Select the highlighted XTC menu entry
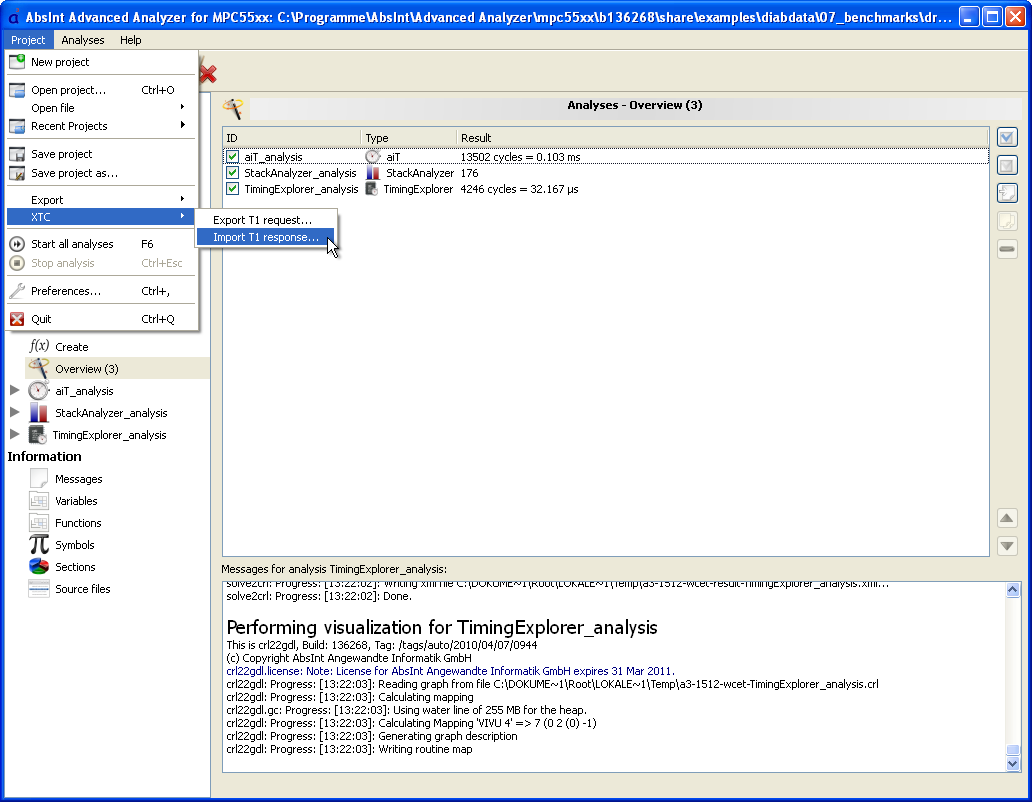The width and height of the screenshot is (1032, 802). point(101,217)
